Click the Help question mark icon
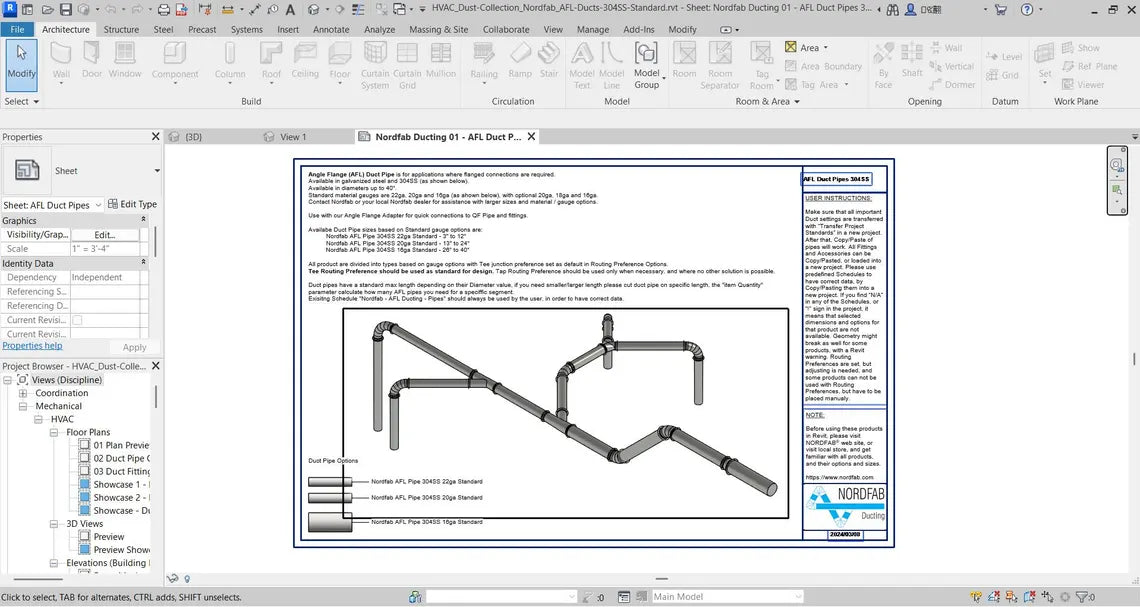This screenshot has width=1140, height=607. point(1027,9)
